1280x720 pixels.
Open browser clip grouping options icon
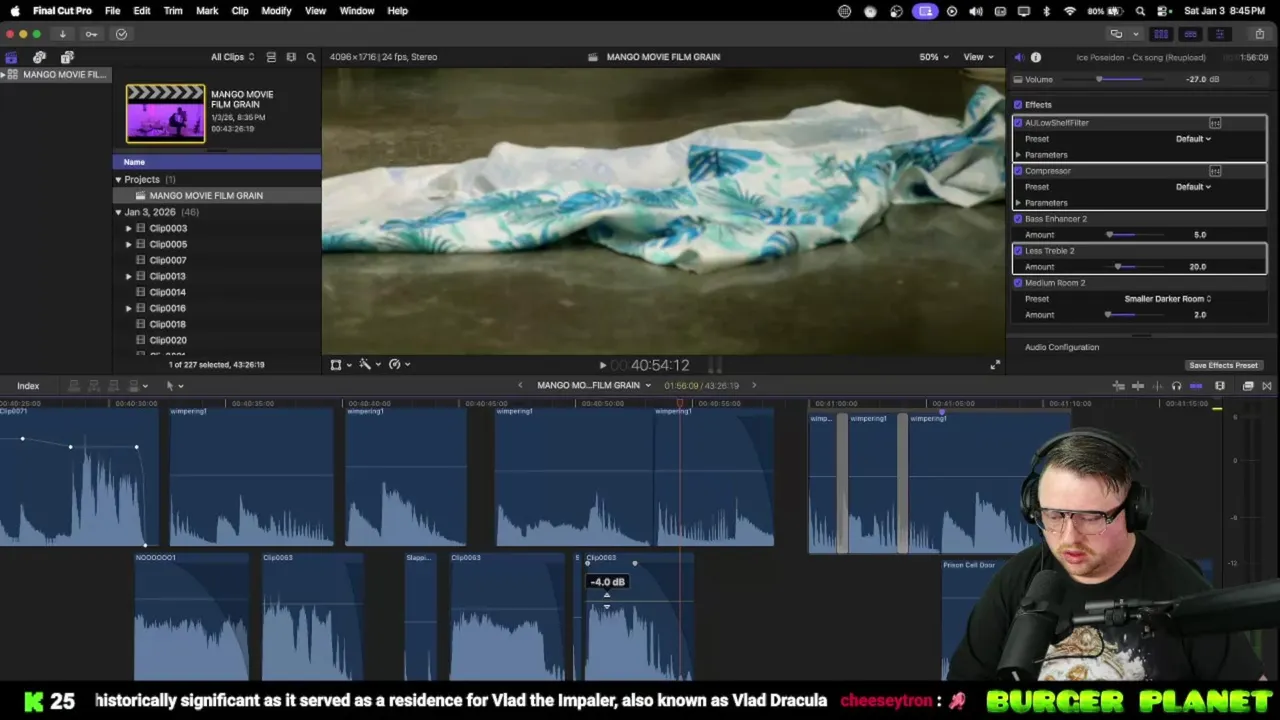(291, 57)
